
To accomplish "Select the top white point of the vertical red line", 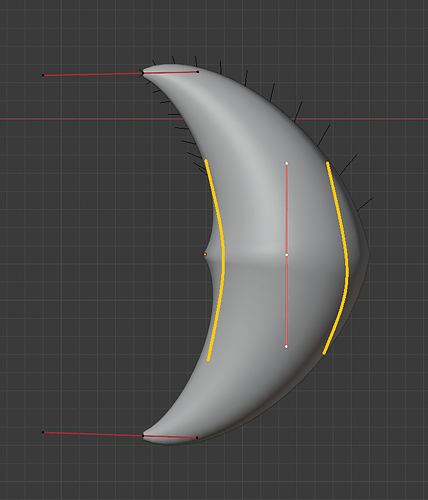I will (287, 163).
